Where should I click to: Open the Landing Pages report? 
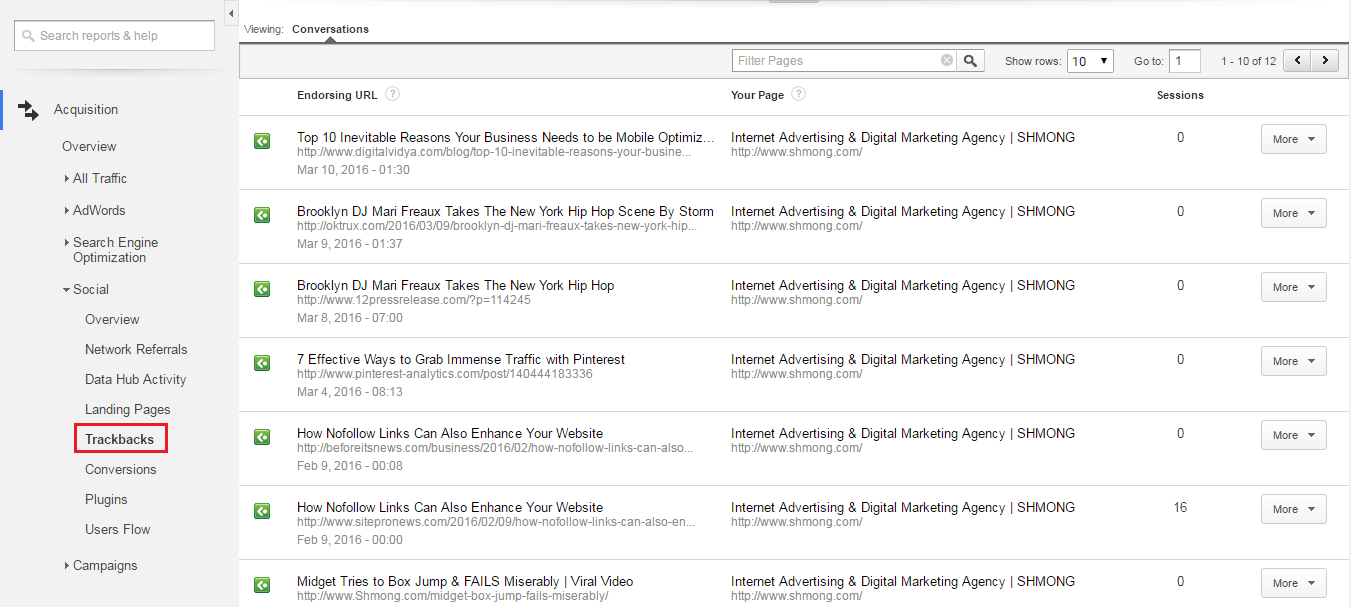[x=127, y=409]
